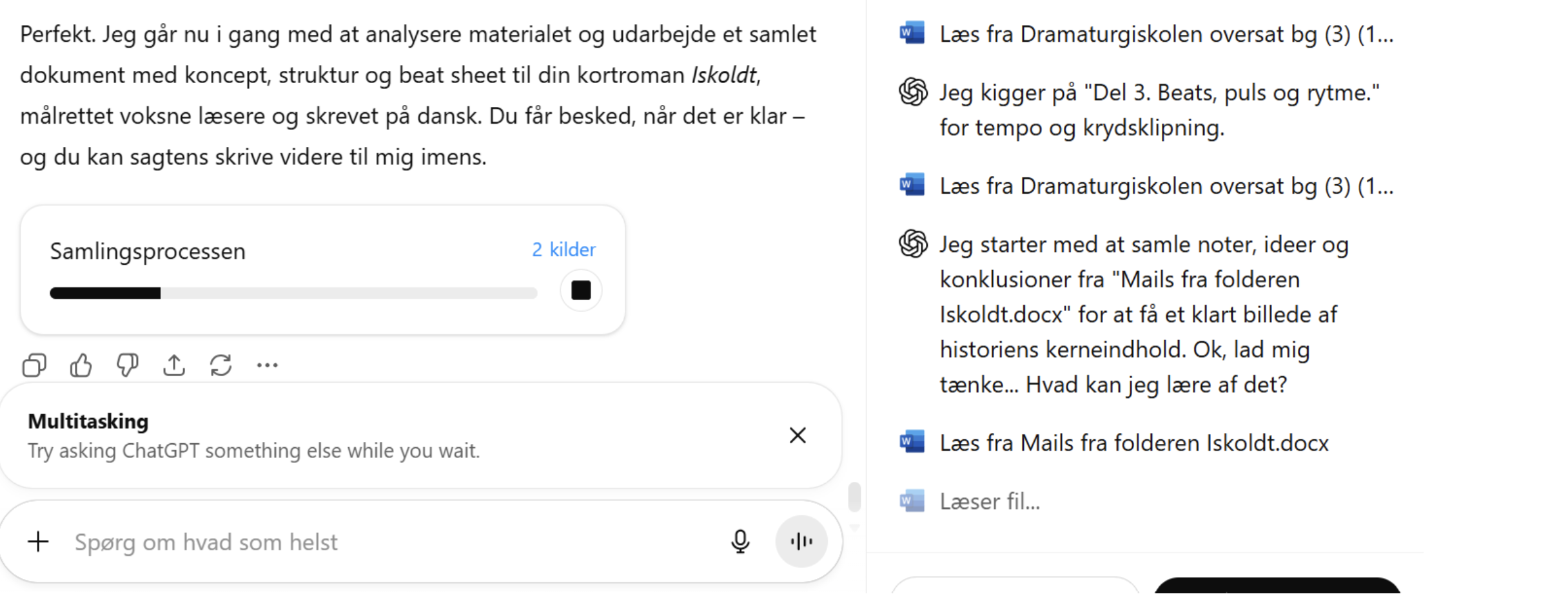Click the Samlingsprocessen progress bar
Viewport: 1568px width, 612px height.
coord(293,293)
